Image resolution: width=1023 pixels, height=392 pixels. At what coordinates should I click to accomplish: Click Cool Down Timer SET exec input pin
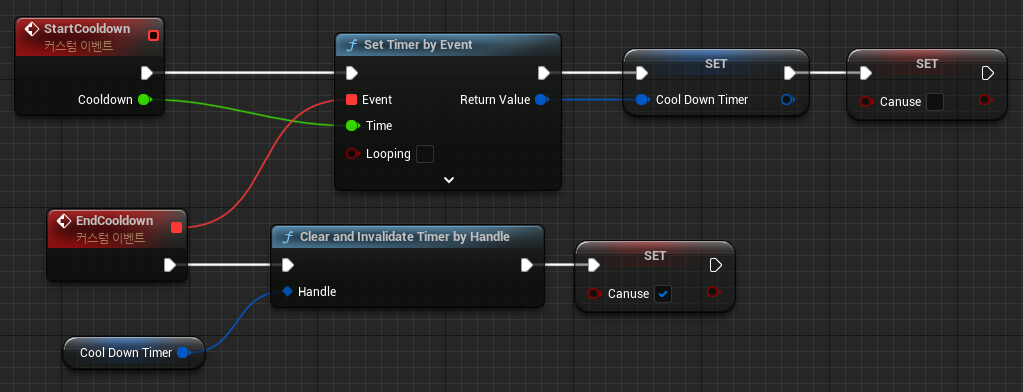point(641,72)
